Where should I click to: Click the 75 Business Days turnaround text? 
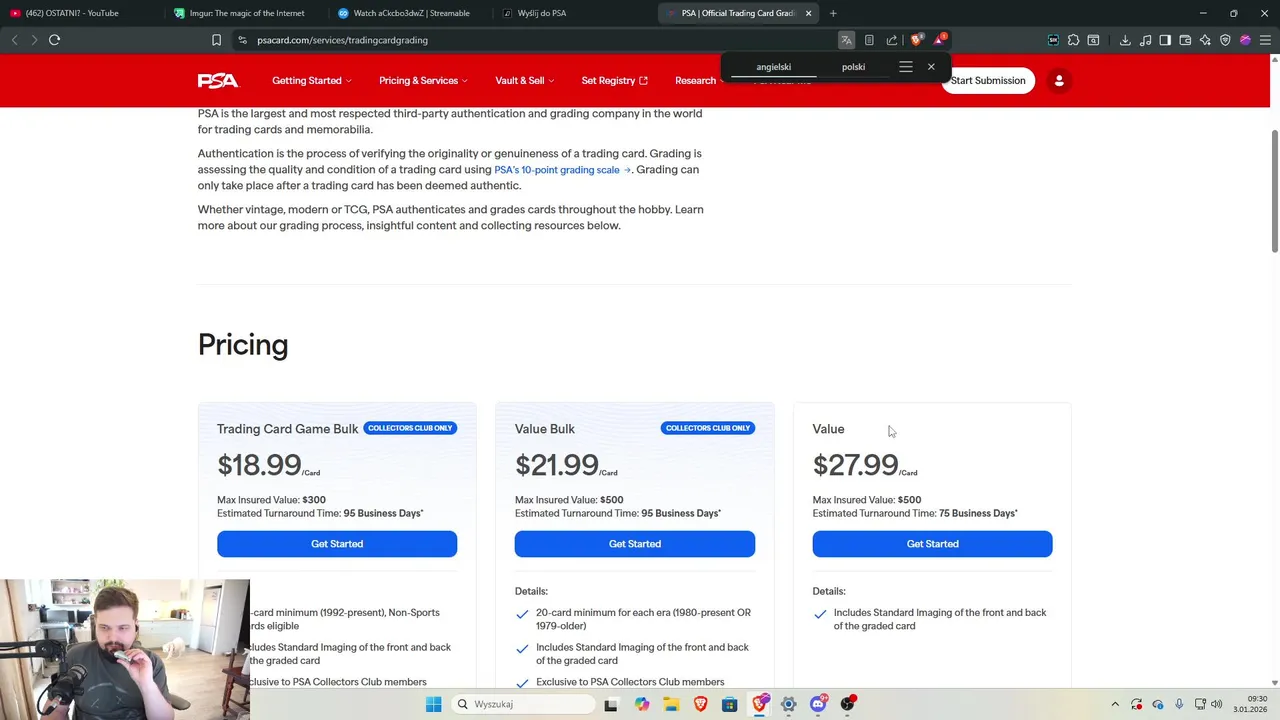(x=978, y=513)
